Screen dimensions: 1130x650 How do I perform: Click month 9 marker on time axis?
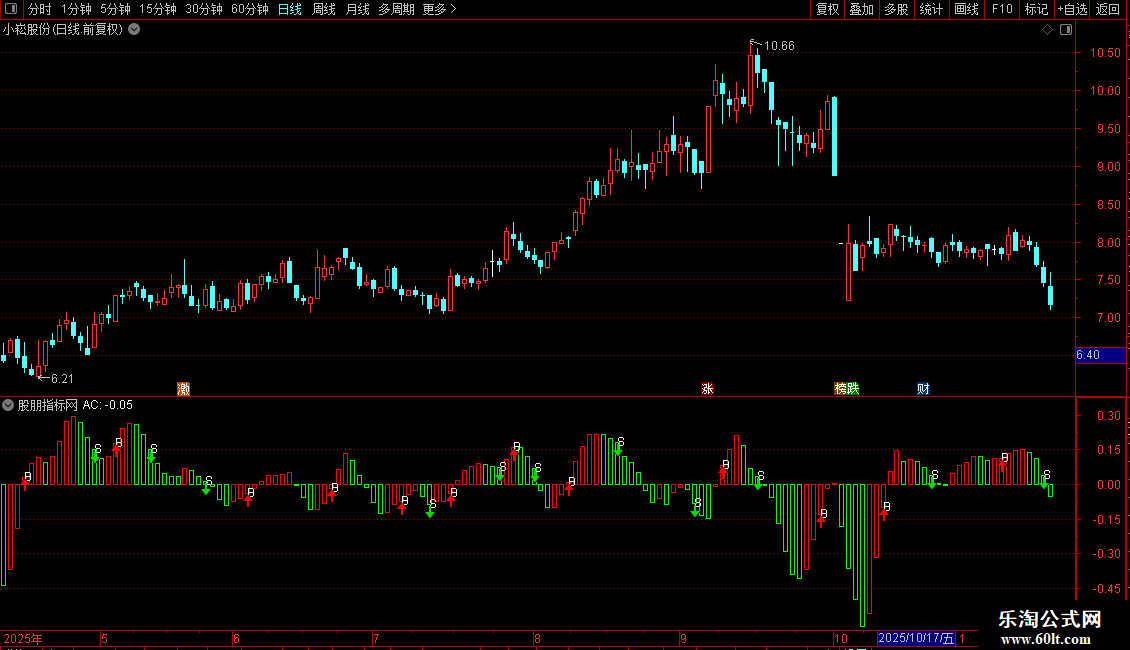(x=683, y=638)
